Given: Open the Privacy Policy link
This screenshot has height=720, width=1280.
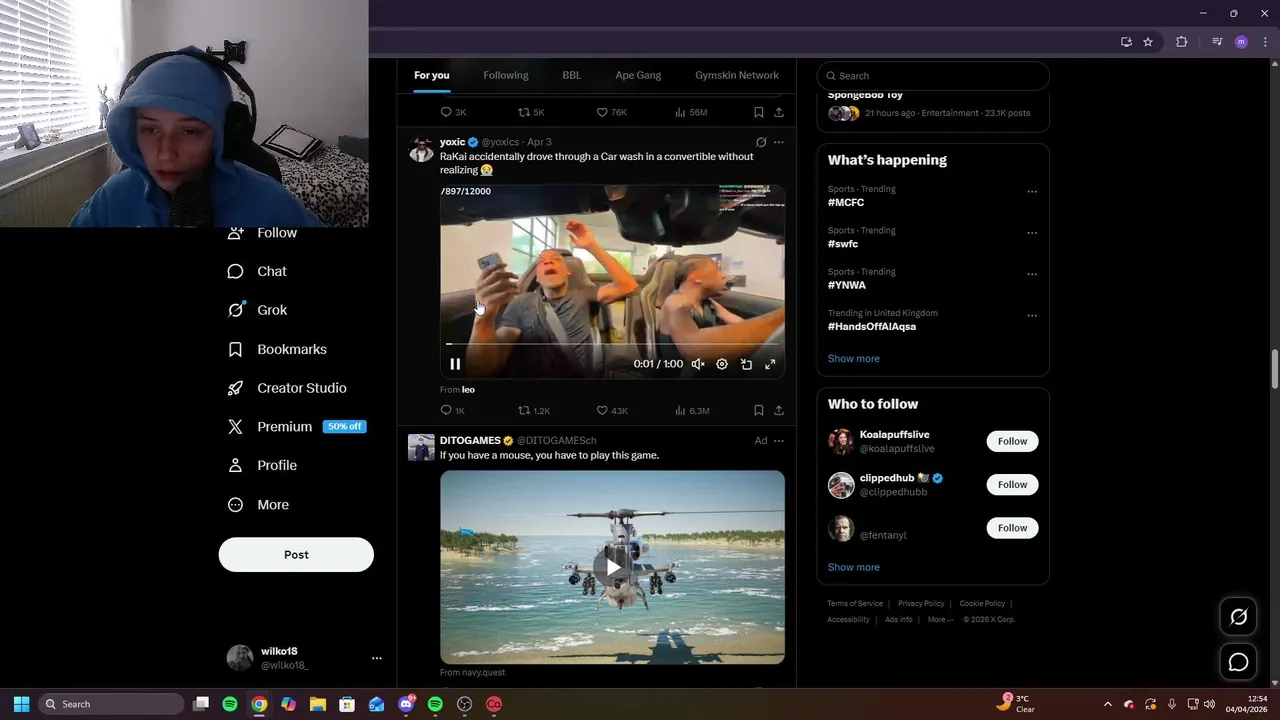Looking at the screenshot, I should click(x=921, y=604).
